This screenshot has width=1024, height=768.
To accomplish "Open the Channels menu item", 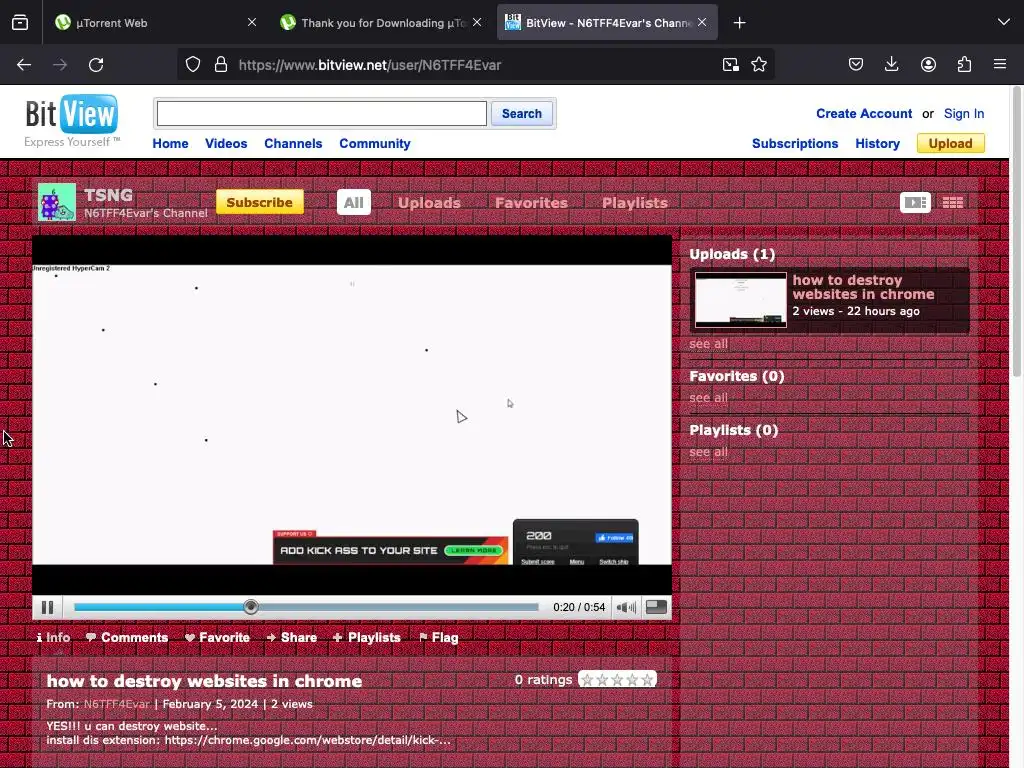I will [293, 144].
